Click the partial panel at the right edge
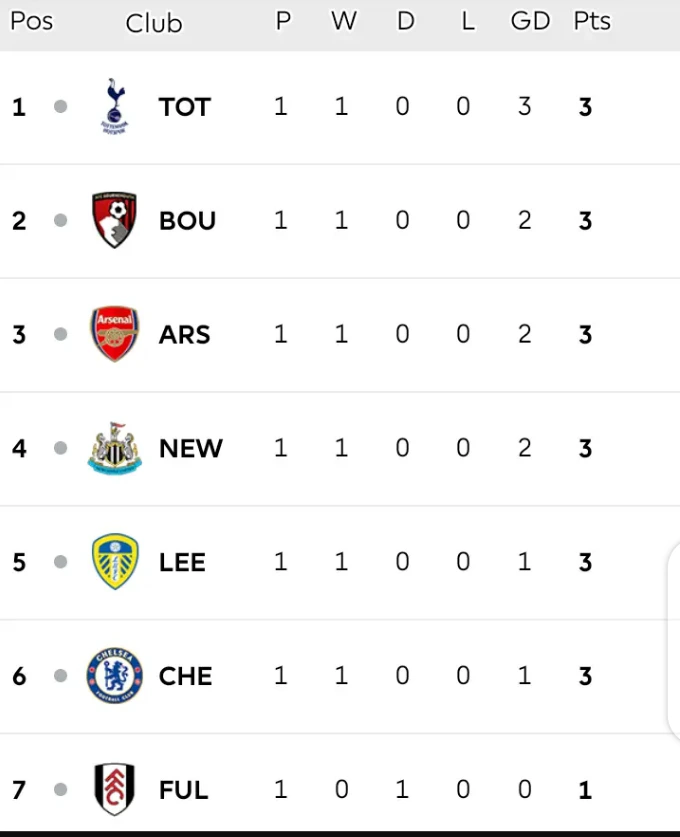The image size is (680, 837). tap(674, 641)
